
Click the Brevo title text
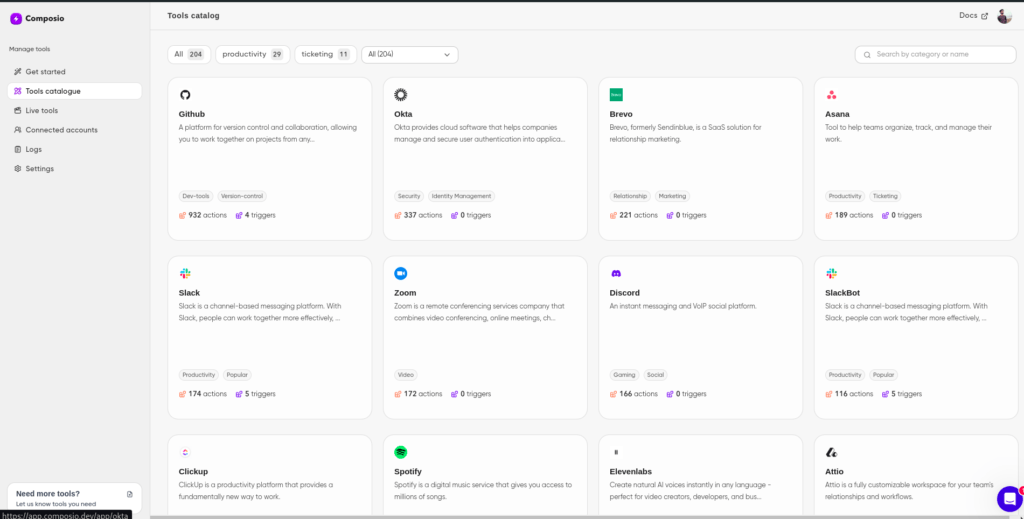(x=621, y=114)
